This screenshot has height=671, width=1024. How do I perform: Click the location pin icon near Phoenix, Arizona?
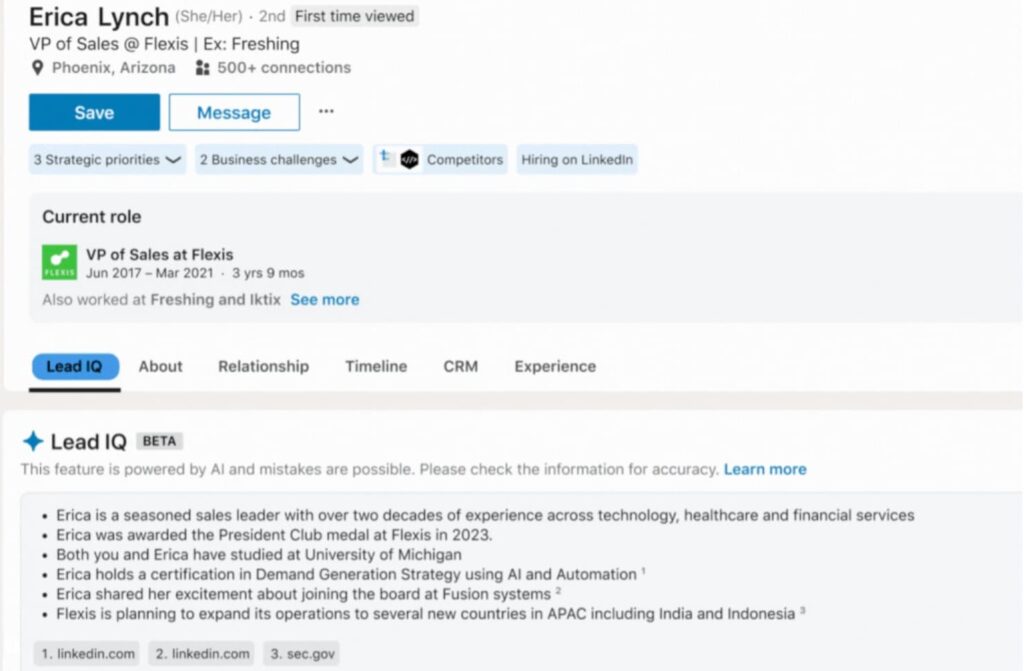[38, 68]
